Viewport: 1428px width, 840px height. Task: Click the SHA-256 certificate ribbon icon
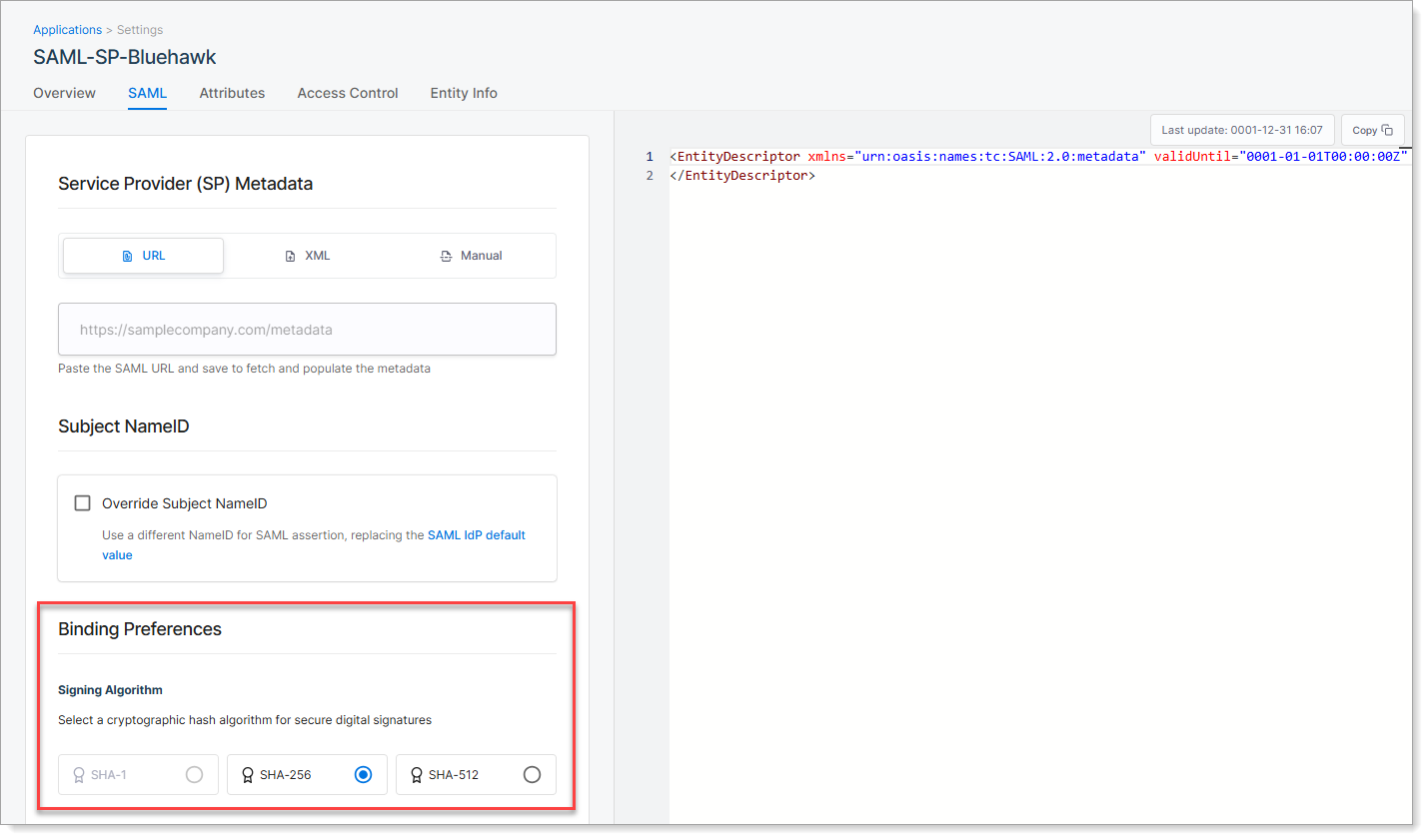[x=248, y=775]
